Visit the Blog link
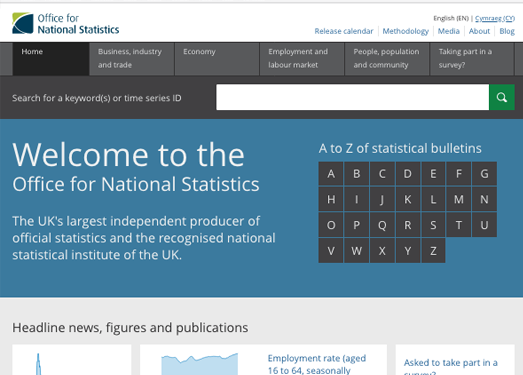The height and width of the screenshot is (375, 523). pyautogui.click(x=507, y=31)
